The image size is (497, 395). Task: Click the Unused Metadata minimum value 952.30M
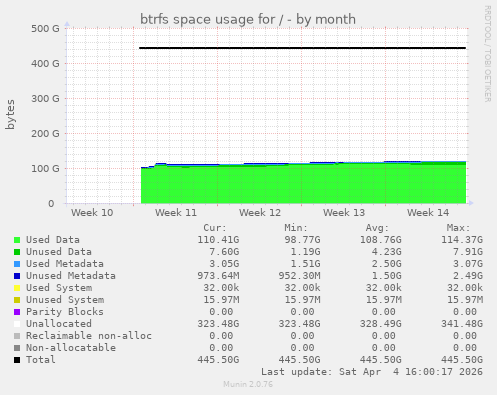point(299,276)
